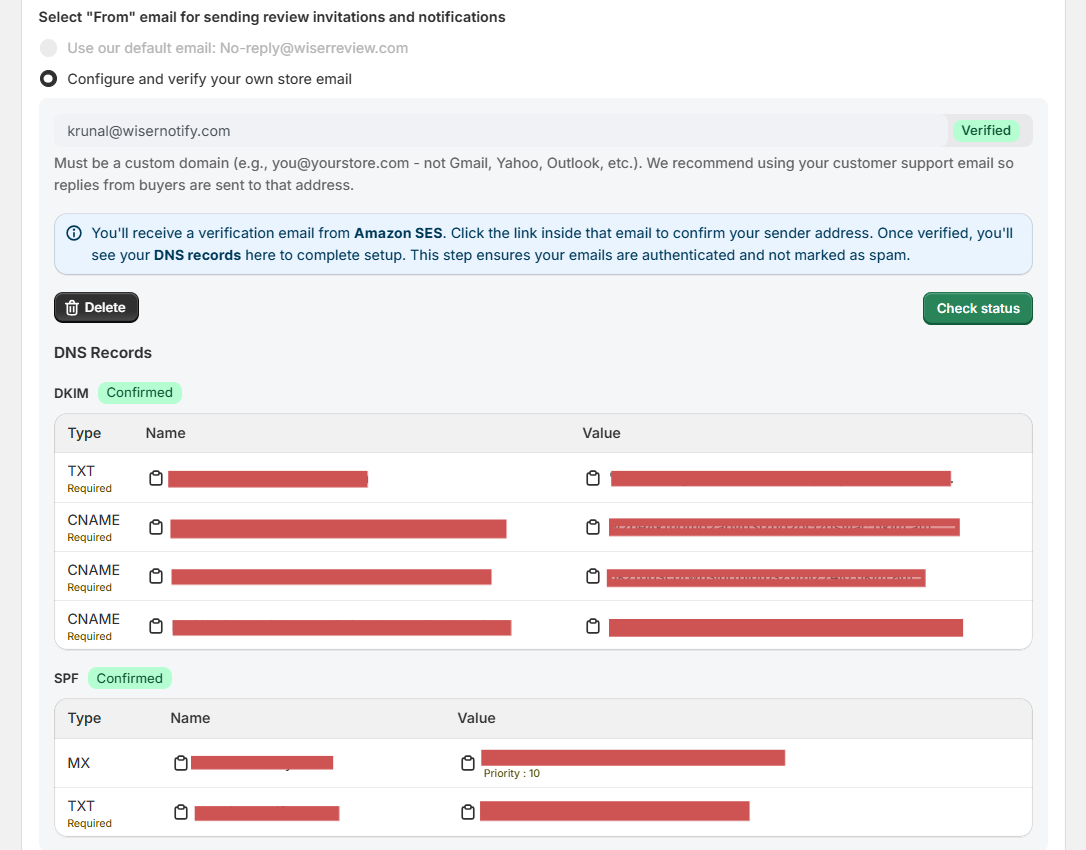Click the SPF Confirmed badge
Viewport: 1086px width, 850px height.
coord(130,678)
